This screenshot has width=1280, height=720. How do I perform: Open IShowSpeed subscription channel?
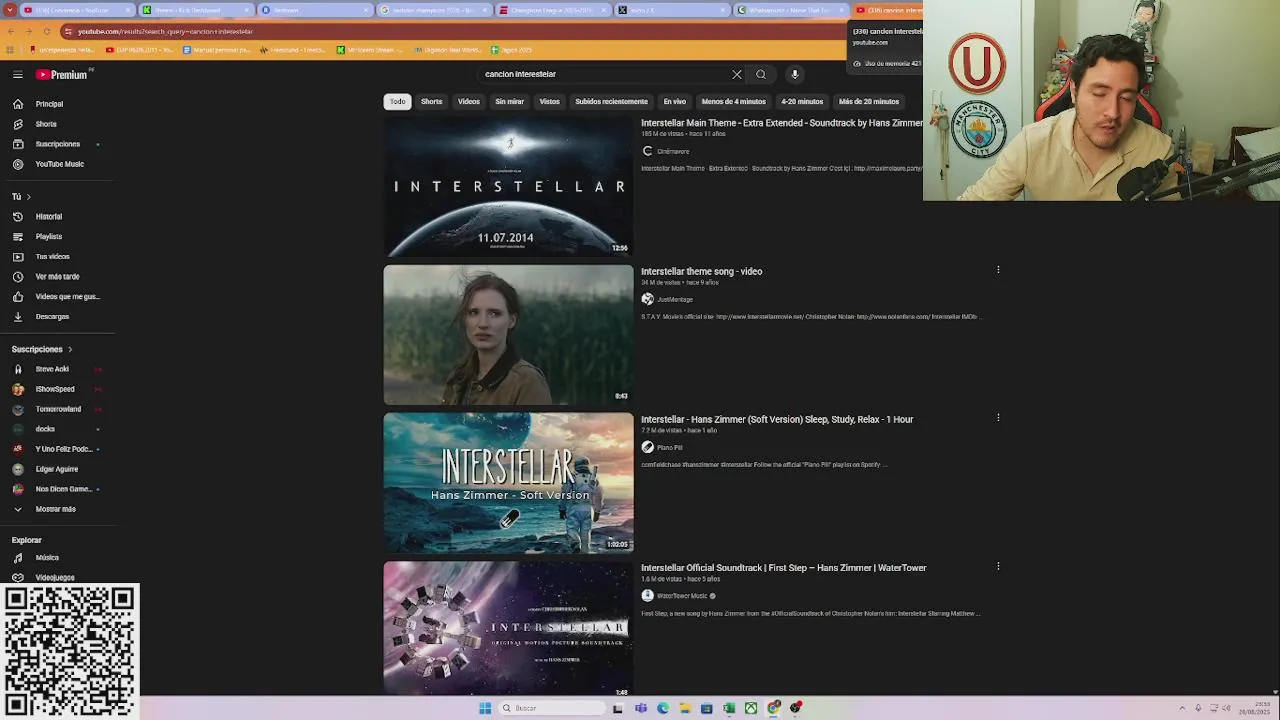point(57,389)
